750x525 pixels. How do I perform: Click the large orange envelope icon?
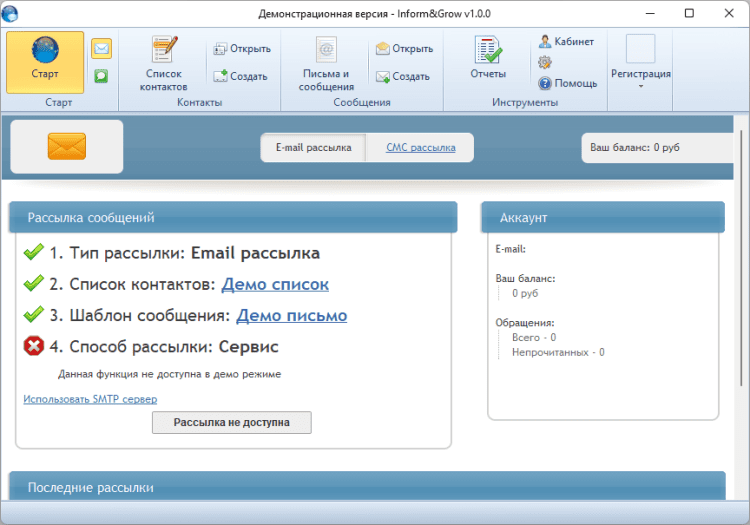pos(67,146)
